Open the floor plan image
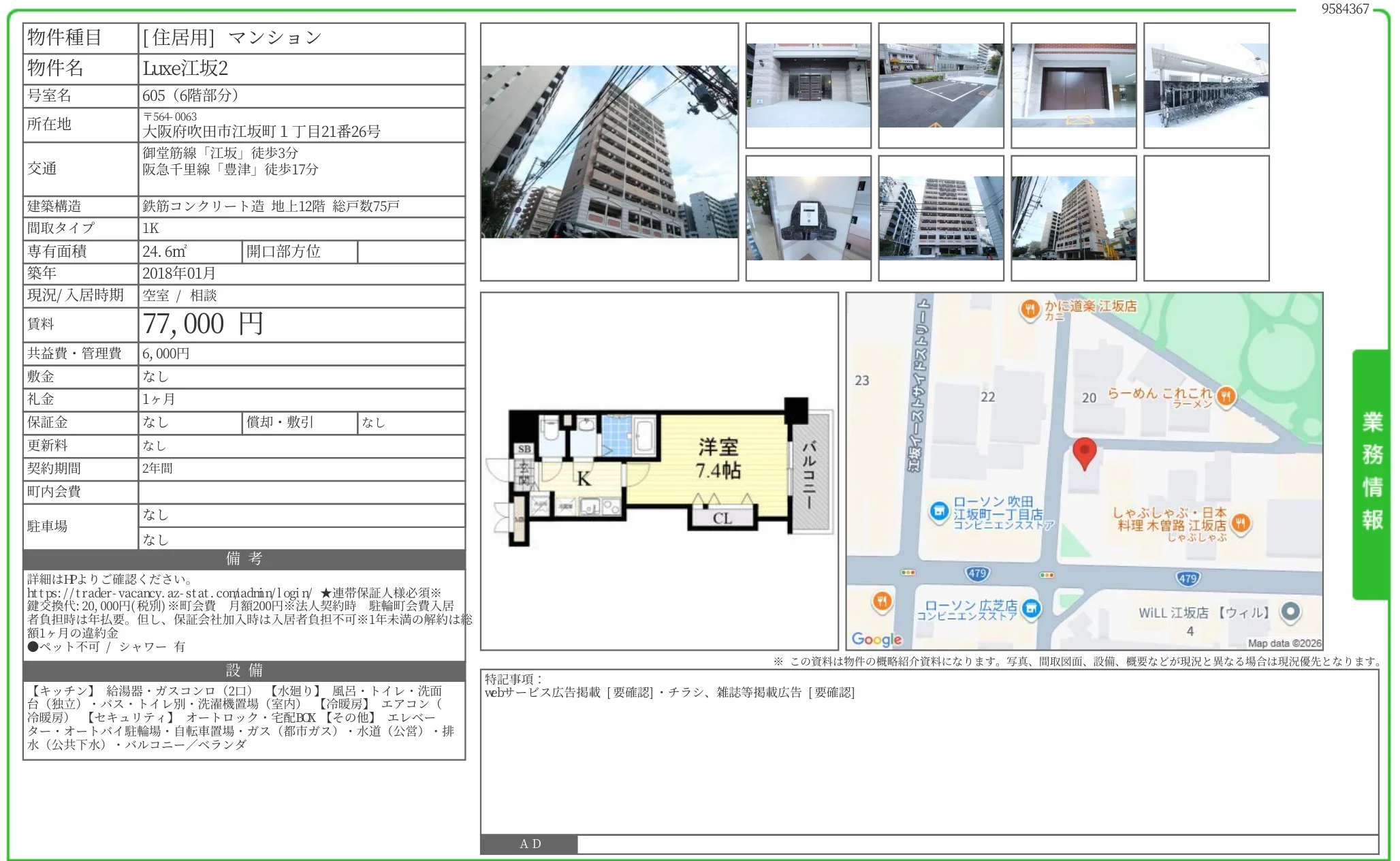Viewport: 1400px width, 861px height. click(659, 471)
